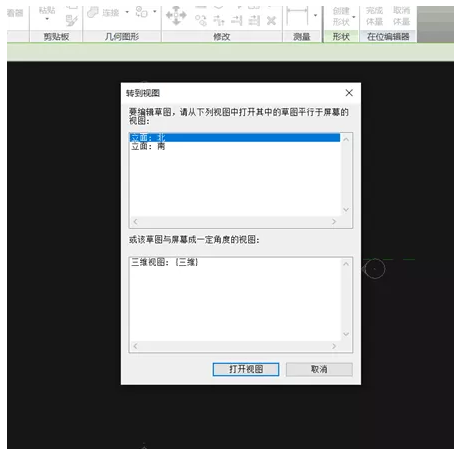Click the 在位编辑器 panel title
457x452 pixels.
coord(388,37)
